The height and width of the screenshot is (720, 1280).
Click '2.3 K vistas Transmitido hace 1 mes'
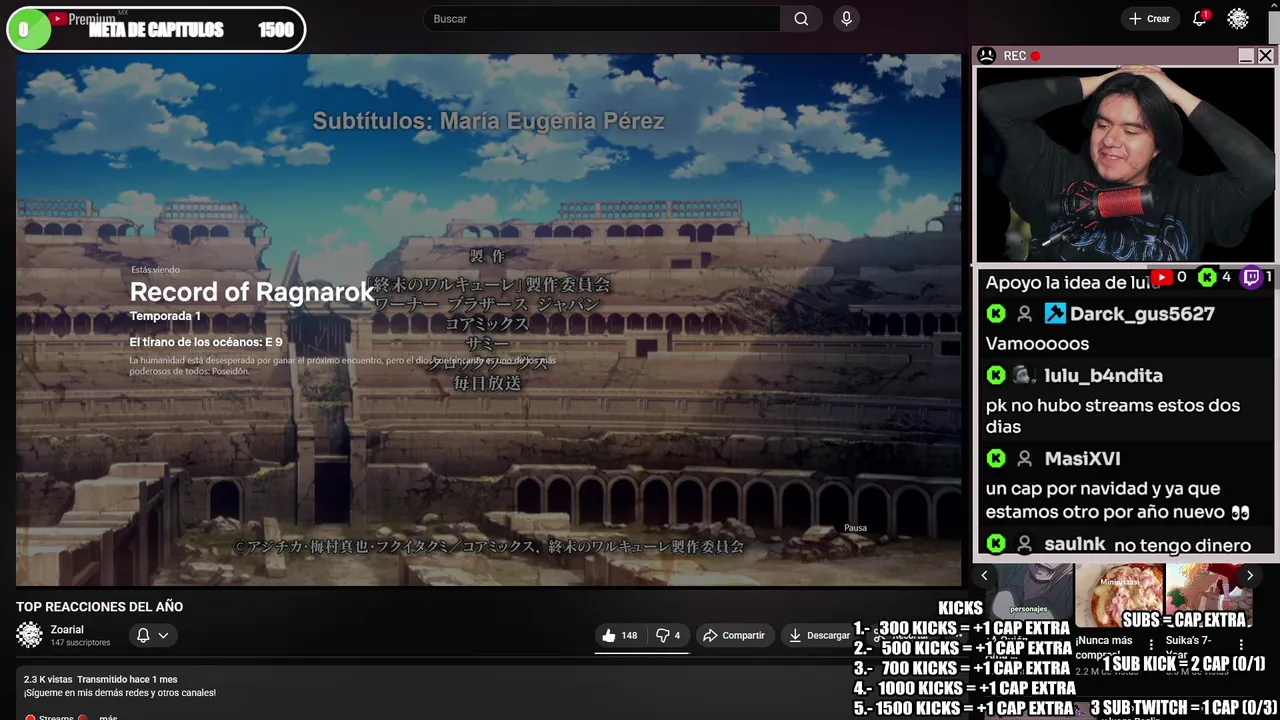[x=101, y=679]
